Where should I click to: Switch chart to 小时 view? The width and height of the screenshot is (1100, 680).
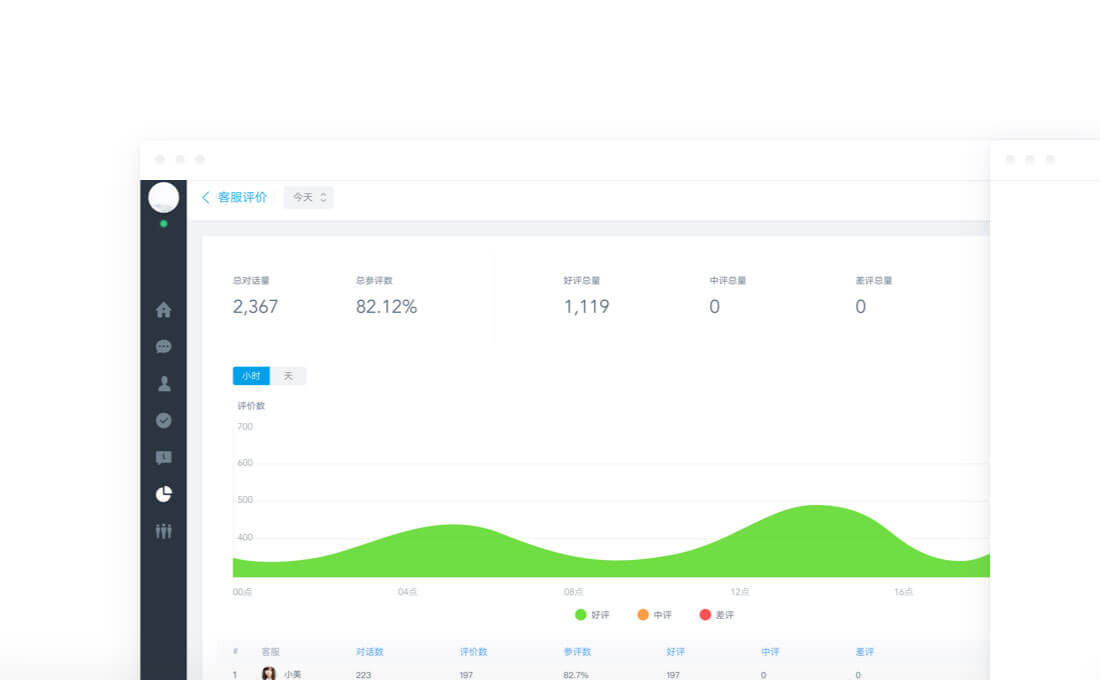pos(251,376)
